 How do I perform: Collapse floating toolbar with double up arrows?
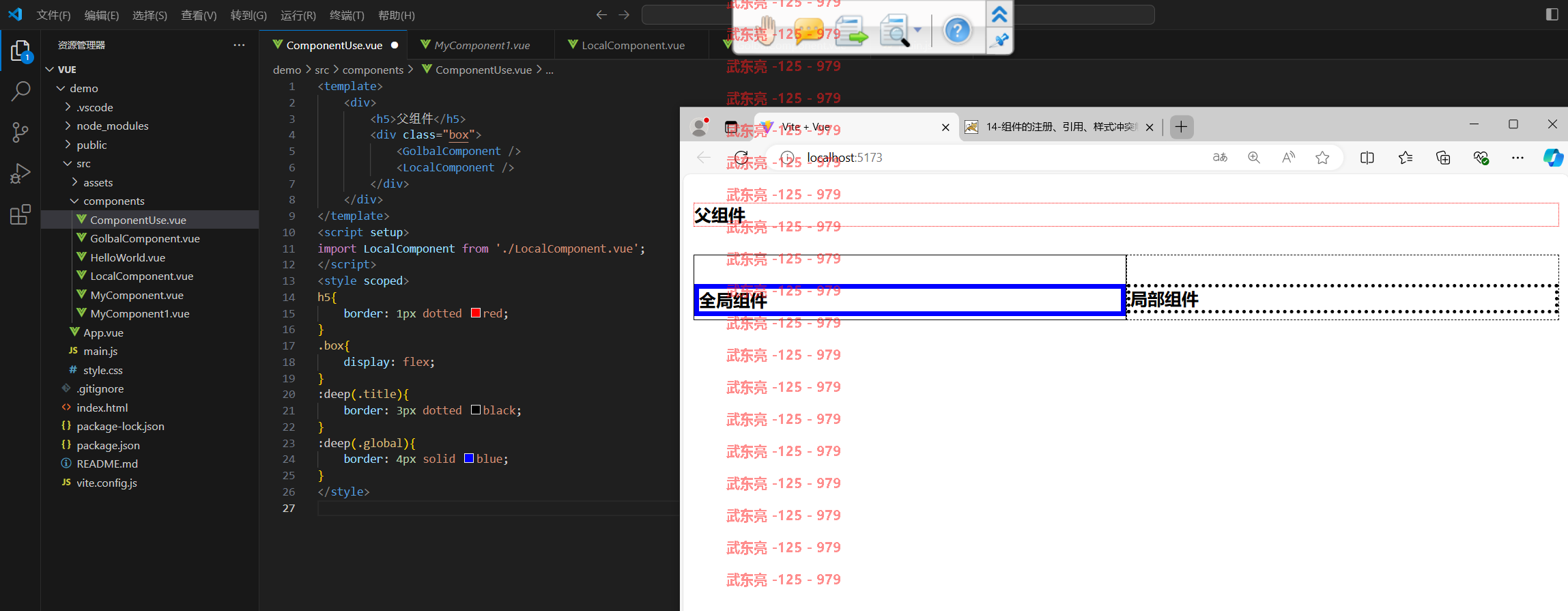(x=999, y=14)
